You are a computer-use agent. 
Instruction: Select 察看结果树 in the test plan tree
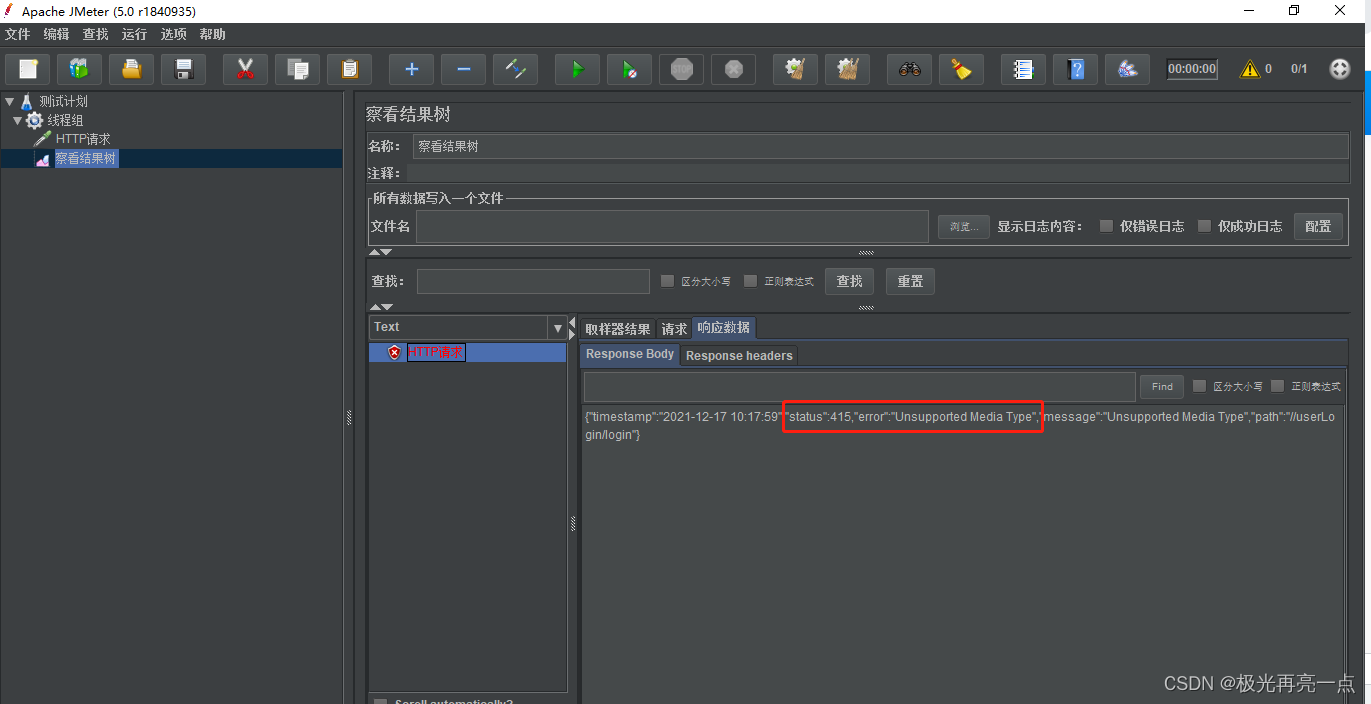click(x=86, y=158)
